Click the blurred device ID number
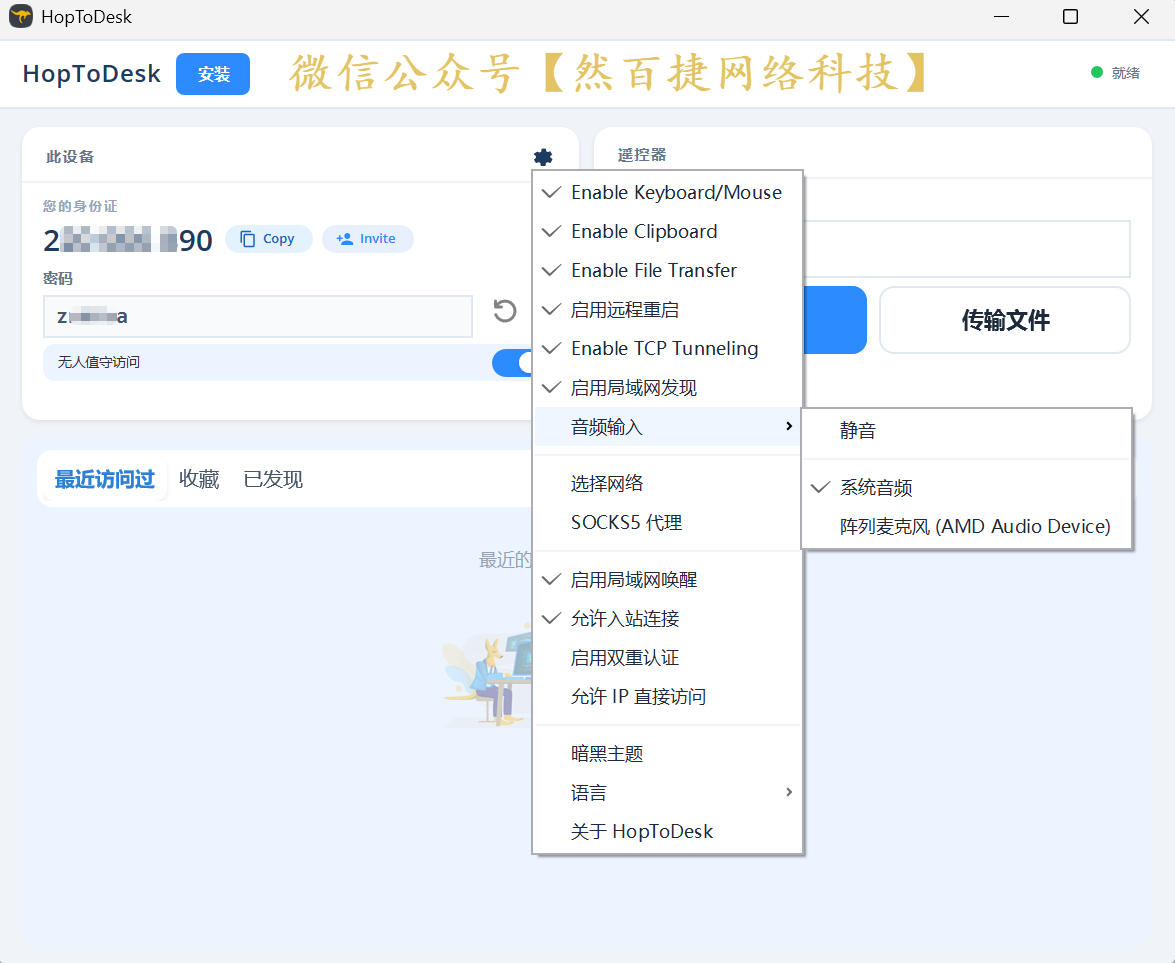 tap(128, 240)
